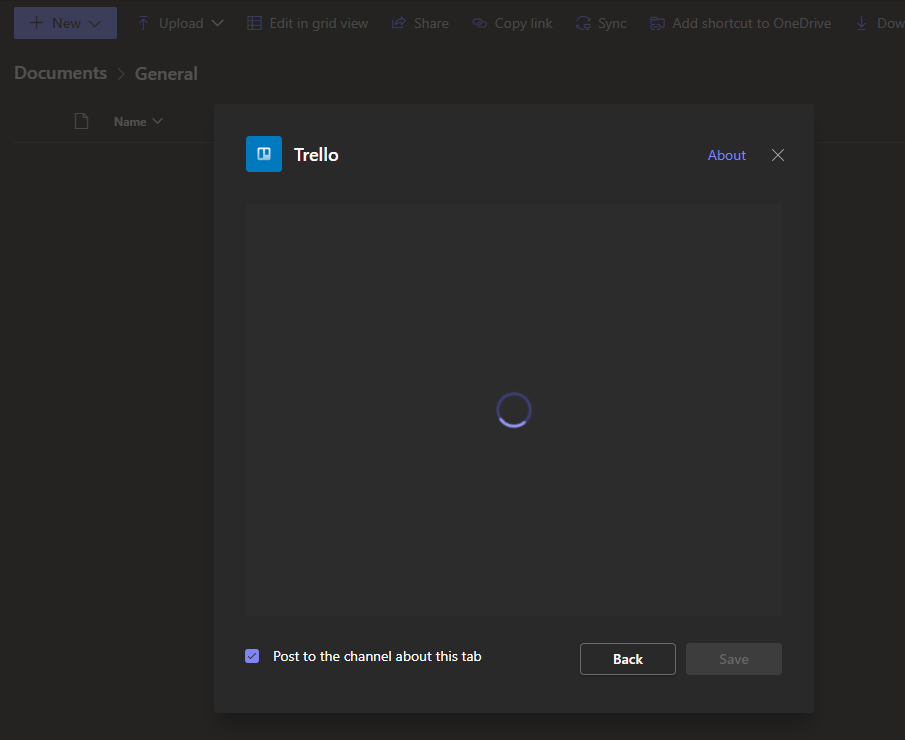Open the New item dropdown
Image resolution: width=905 pixels, height=740 pixels.
tap(65, 23)
